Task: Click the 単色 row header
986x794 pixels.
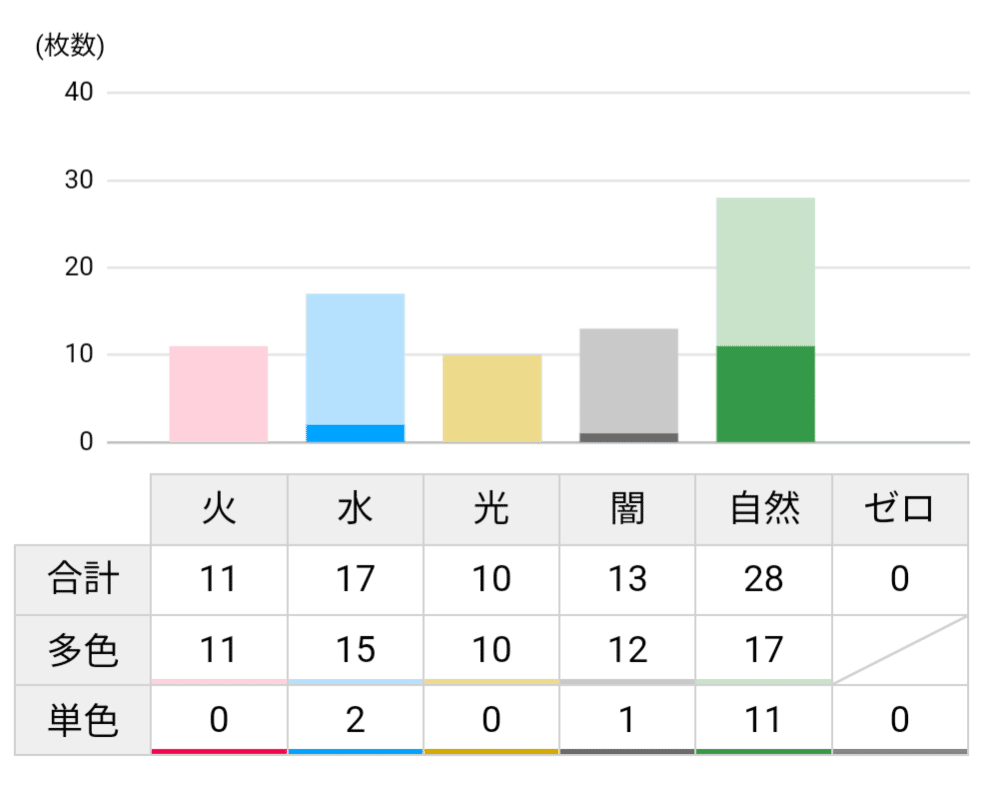Action: point(83,720)
